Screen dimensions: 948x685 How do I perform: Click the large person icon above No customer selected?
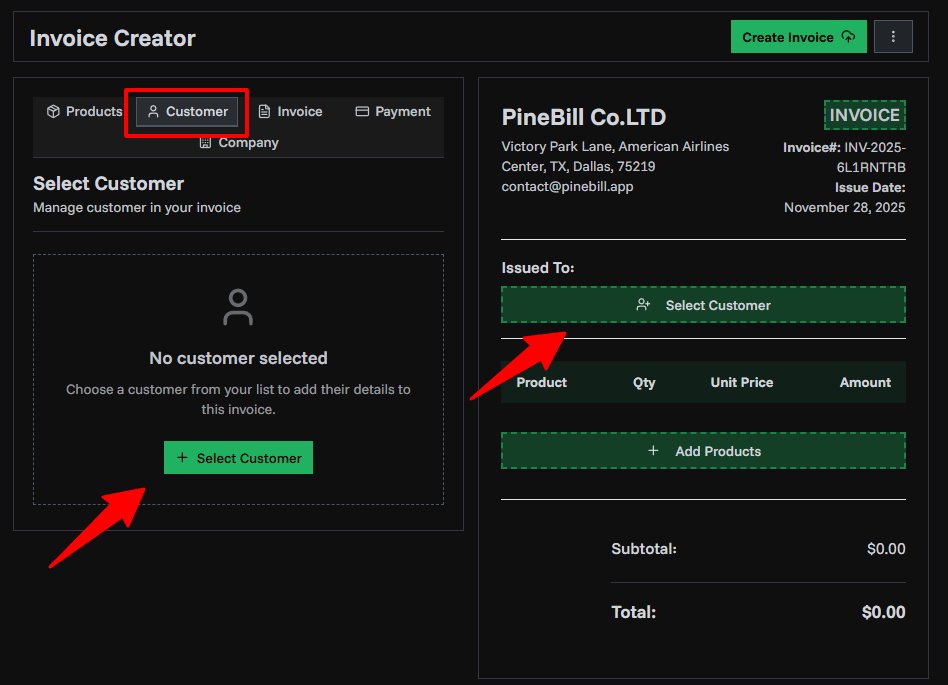pos(238,307)
